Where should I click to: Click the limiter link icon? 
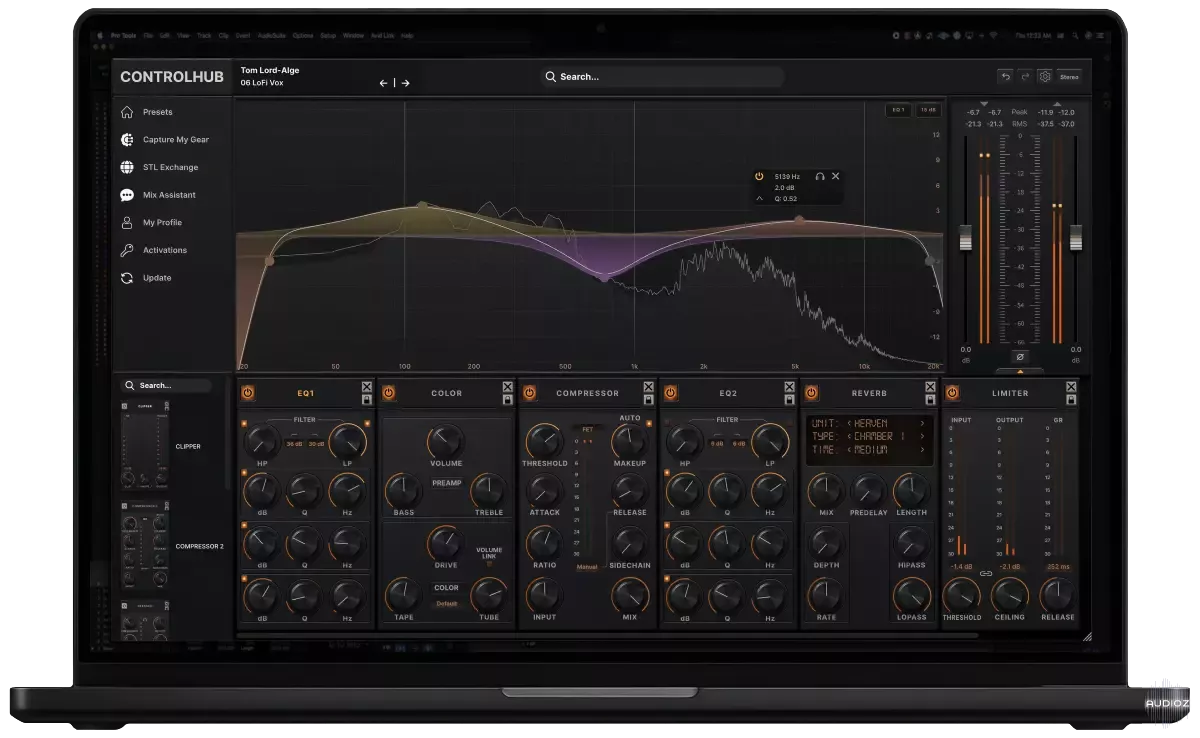click(x=985, y=573)
